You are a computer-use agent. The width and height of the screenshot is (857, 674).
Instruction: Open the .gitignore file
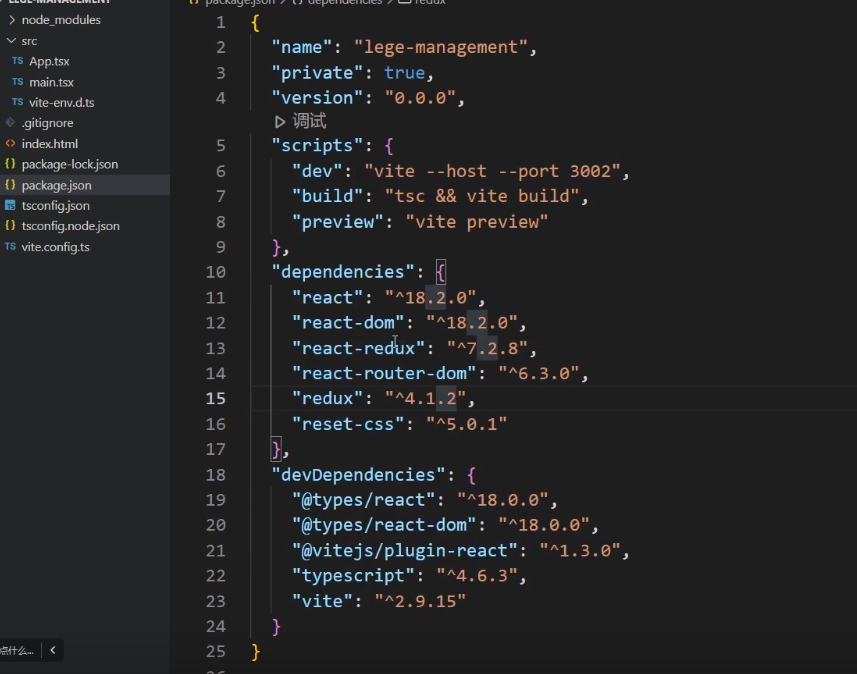click(48, 123)
